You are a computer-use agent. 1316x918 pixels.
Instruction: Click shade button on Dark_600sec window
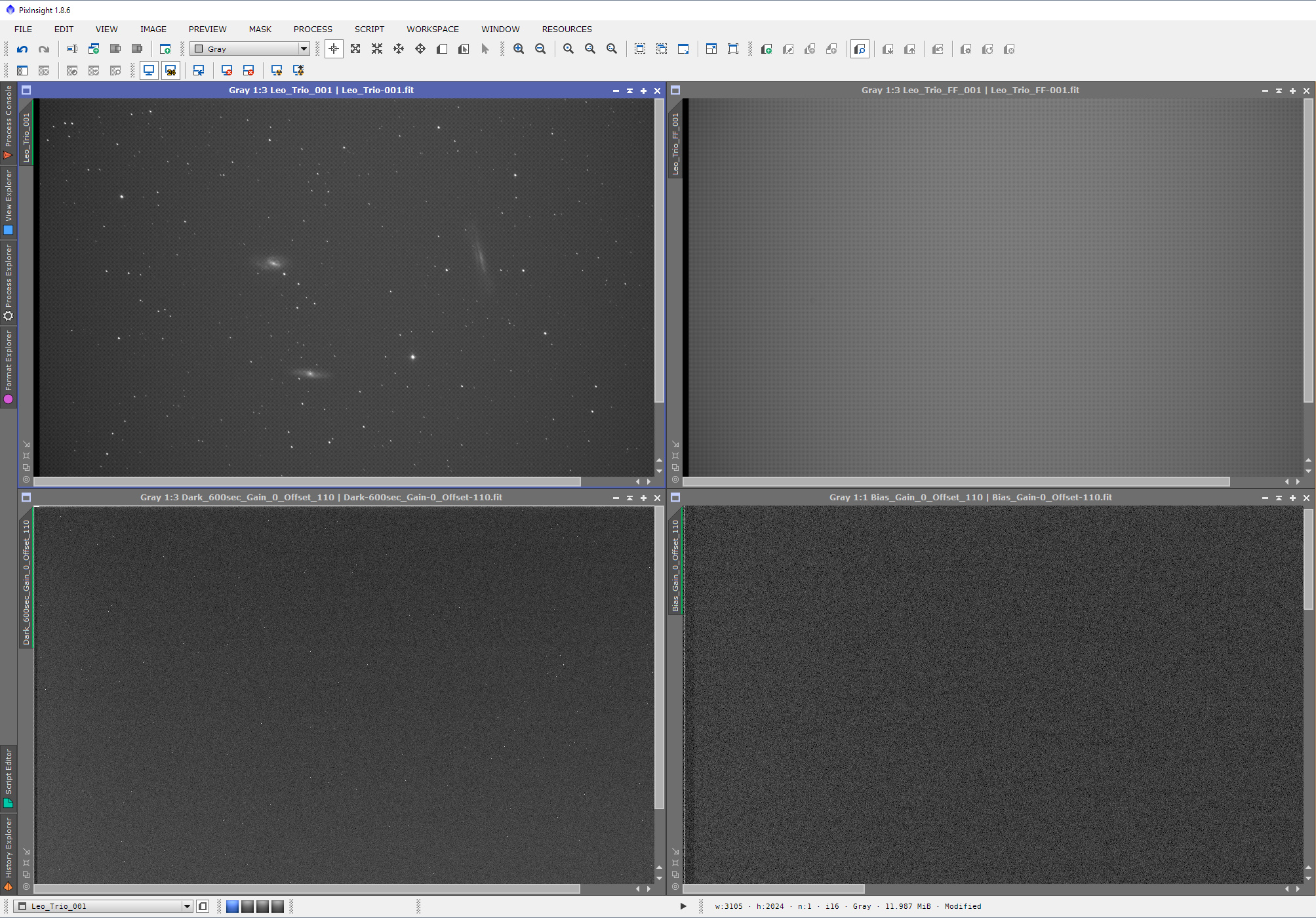[629, 498]
